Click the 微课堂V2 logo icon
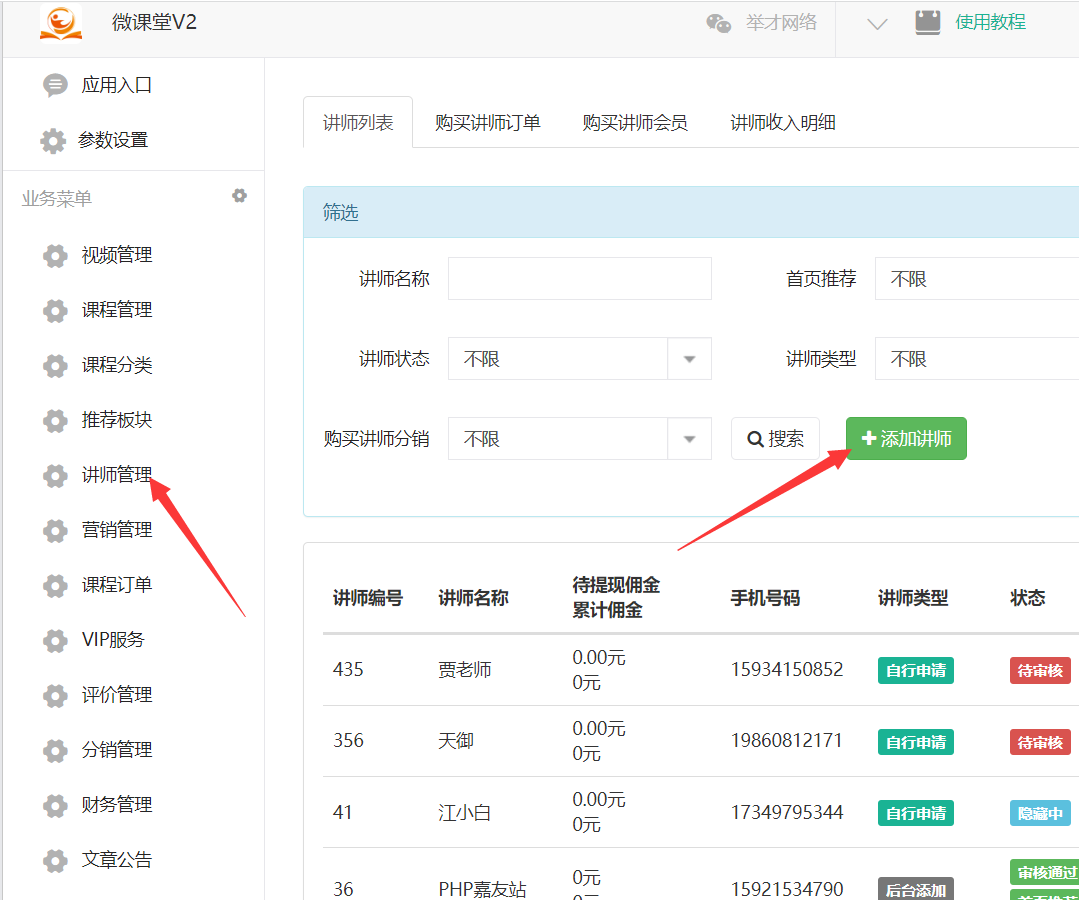Image resolution: width=1079 pixels, height=900 pixels. click(61, 22)
